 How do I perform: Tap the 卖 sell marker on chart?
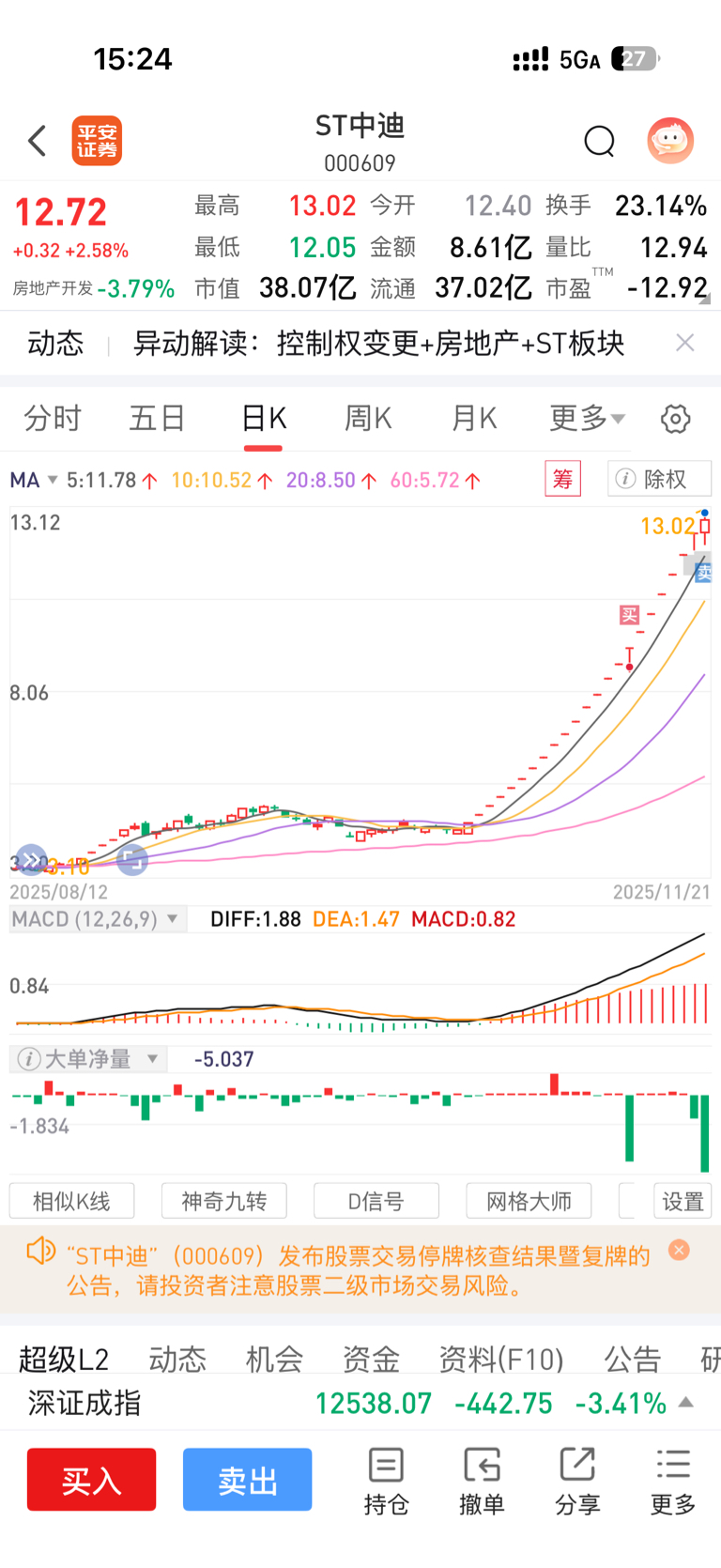tap(702, 571)
